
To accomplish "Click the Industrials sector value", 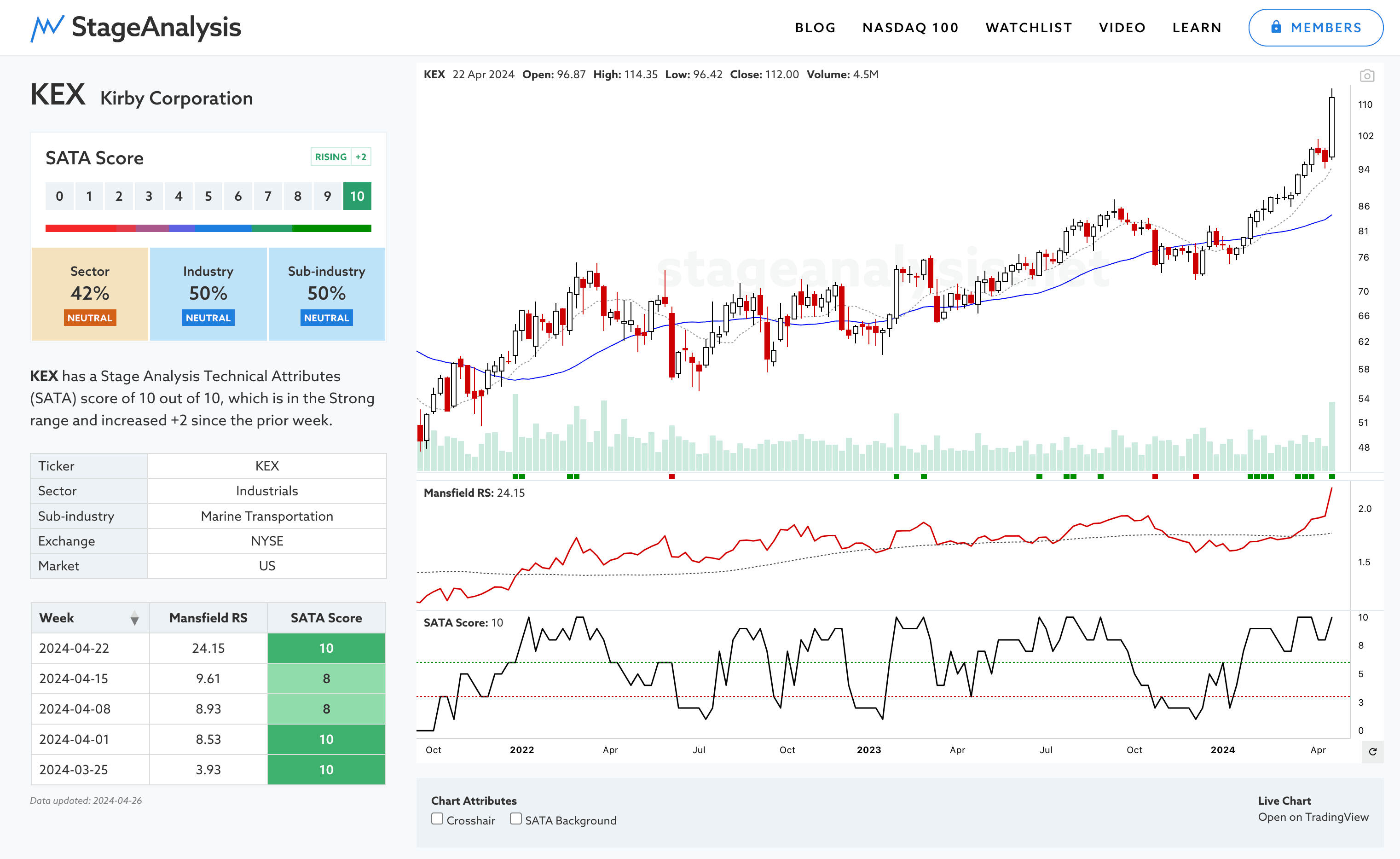I will click(x=267, y=491).
